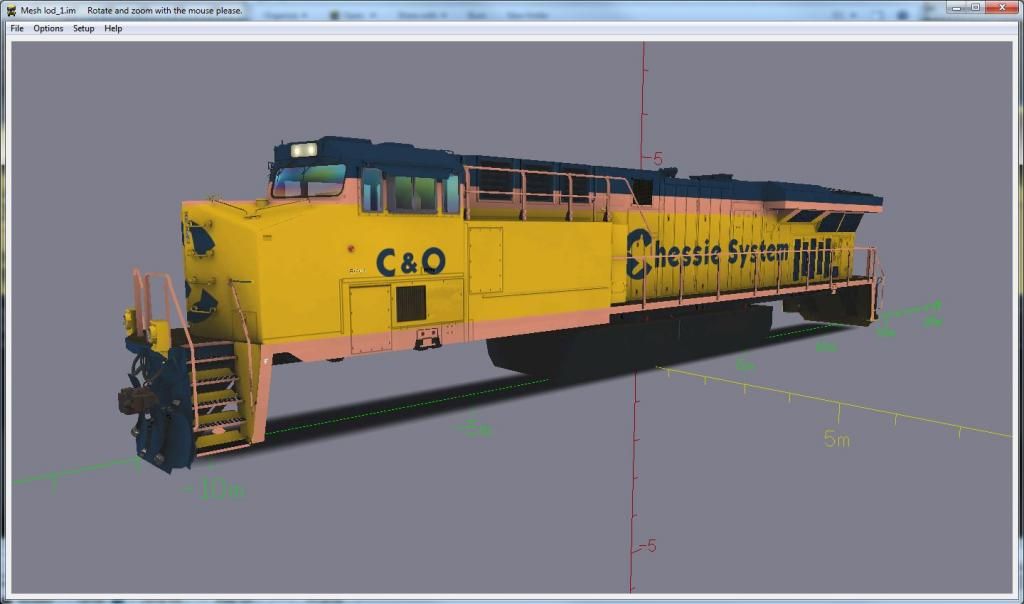
Task: Open the File menu
Action: point(17,29)
